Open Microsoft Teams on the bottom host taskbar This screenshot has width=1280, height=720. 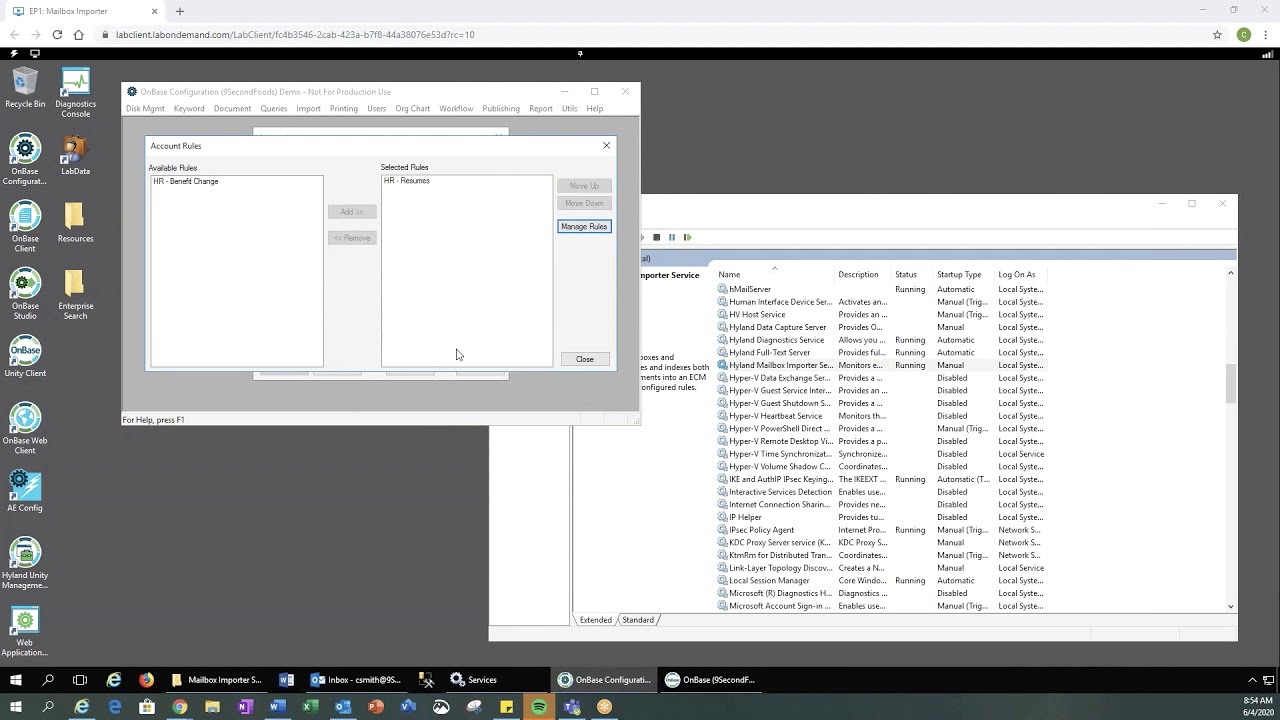572,706
